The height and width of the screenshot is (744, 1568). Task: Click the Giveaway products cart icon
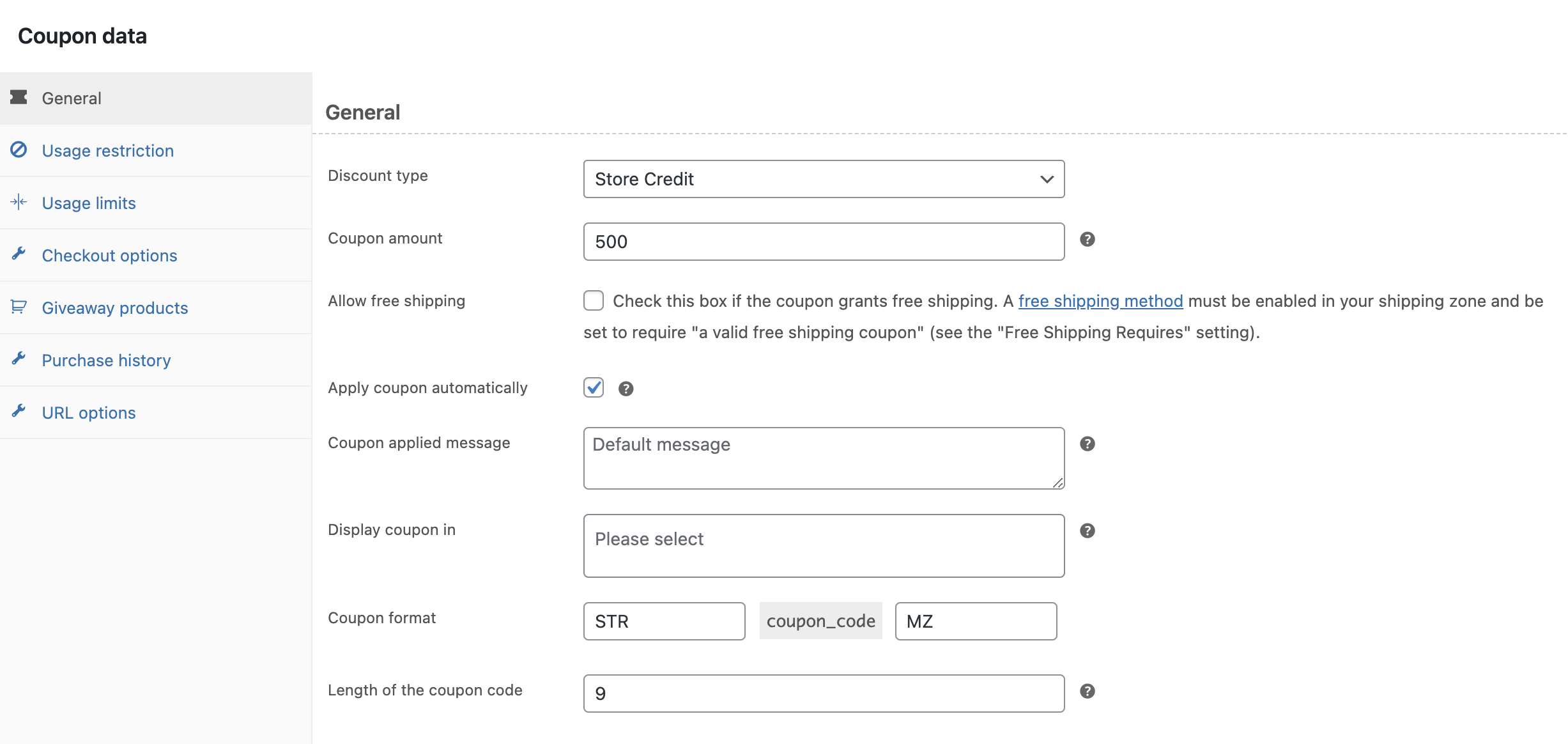19,307
